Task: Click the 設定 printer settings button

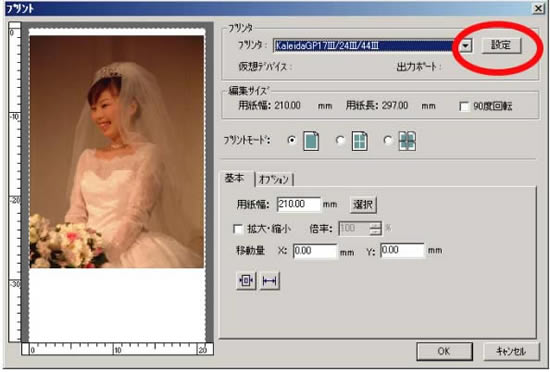Action: pyautogui.click(x=501, y=45)
